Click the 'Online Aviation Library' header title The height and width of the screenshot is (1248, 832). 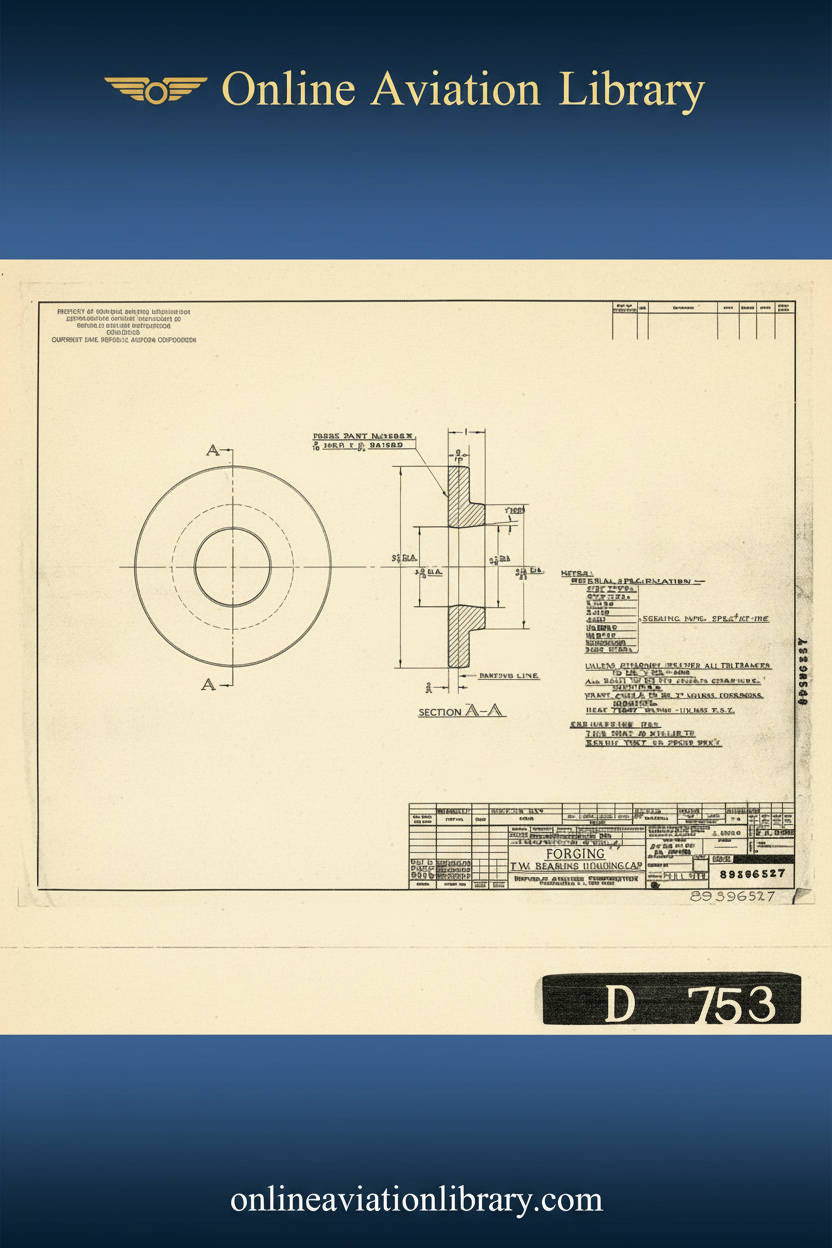point(463,91)
